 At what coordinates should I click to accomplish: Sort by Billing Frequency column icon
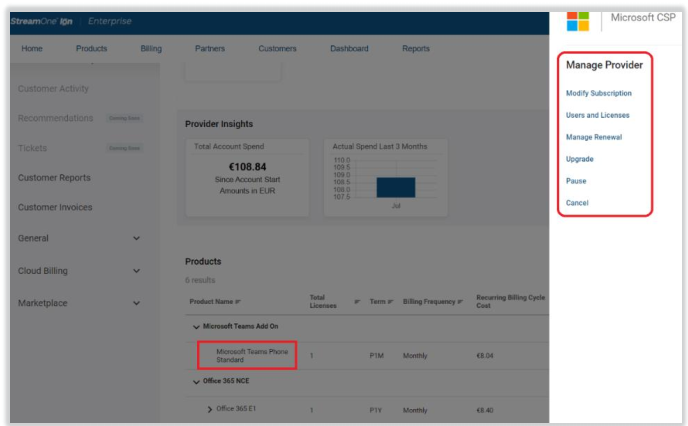point(460,301)
